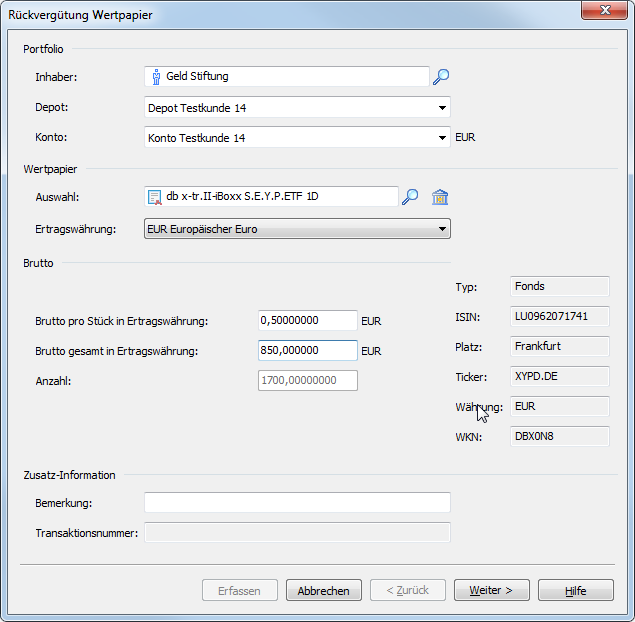Open Hilfe for this dialog
The image size is (635, 622).
pyautogui.click(x=575, y=590)
